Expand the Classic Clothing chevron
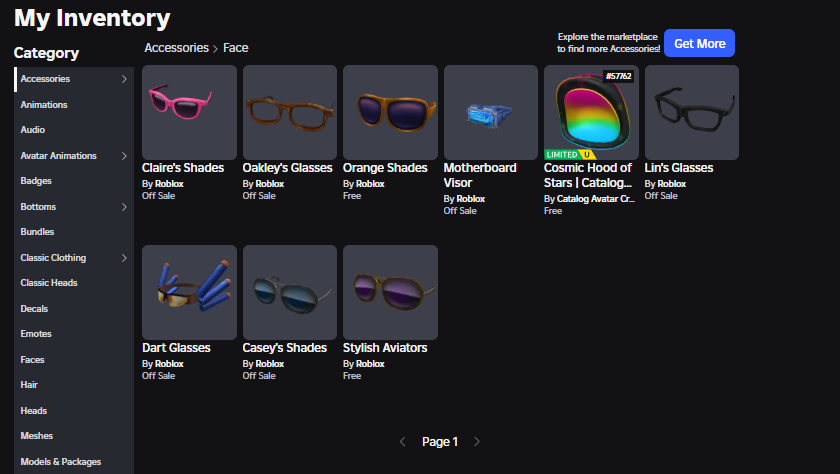 (x=124, y=258)
